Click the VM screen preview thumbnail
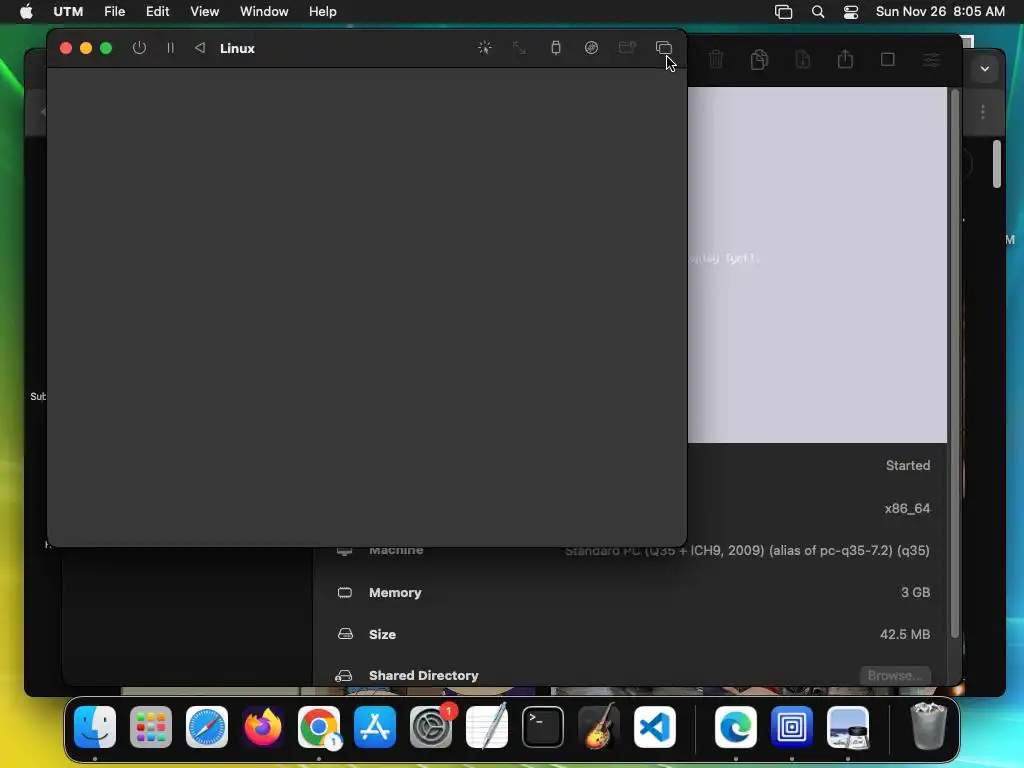Screen dimensions: 1024x768 tap(817, 264)
